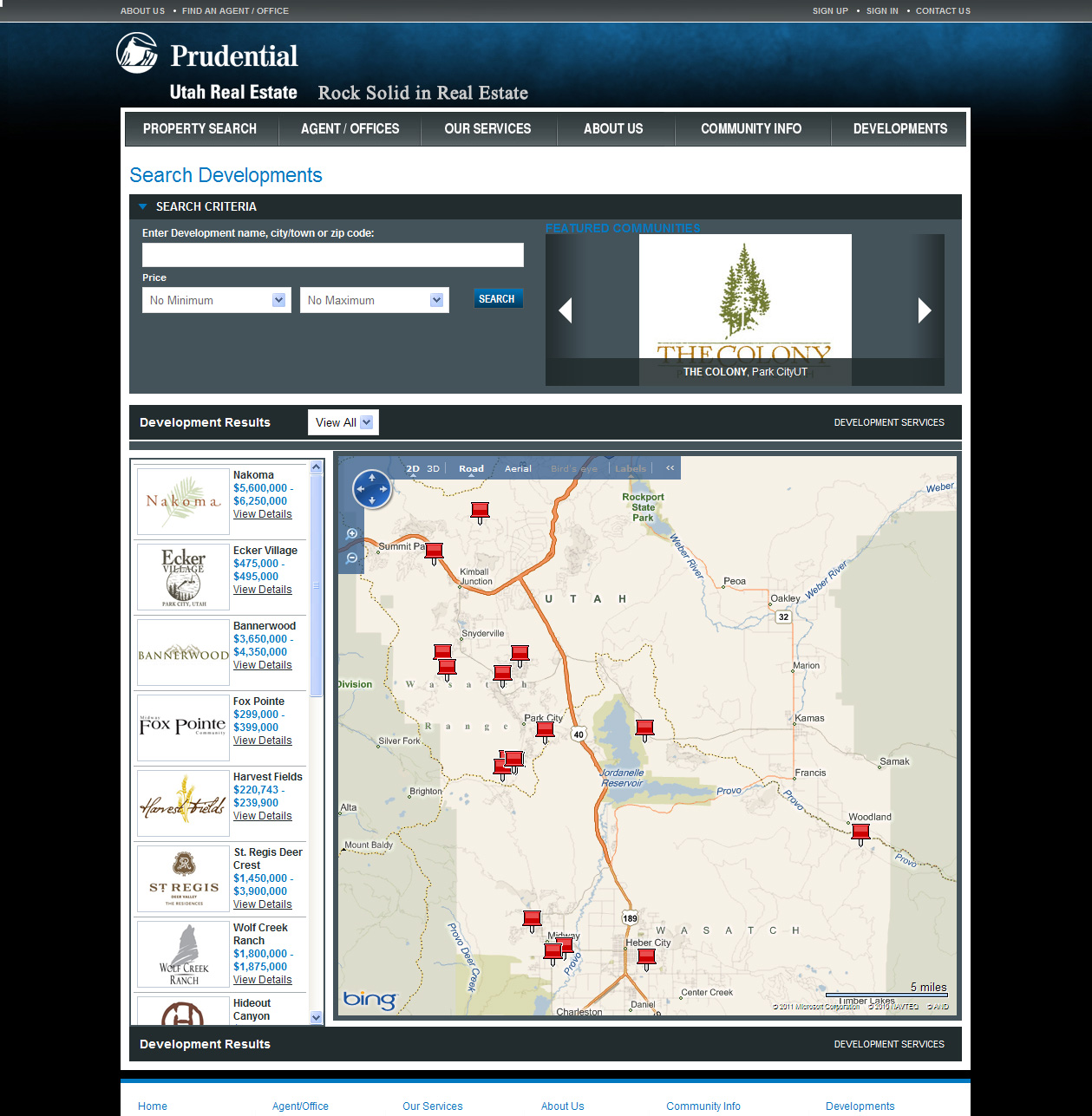Open the No Minimum price dropdown
This screenshot has height=1116, width=1092.
pos(215,300)
